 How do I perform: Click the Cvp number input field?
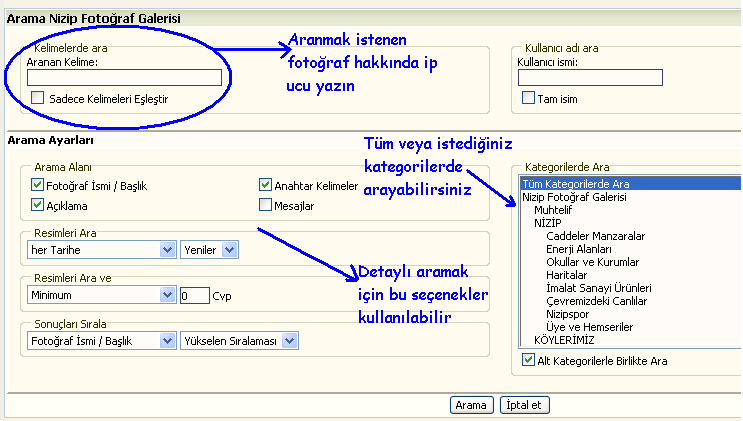[194, 296]
